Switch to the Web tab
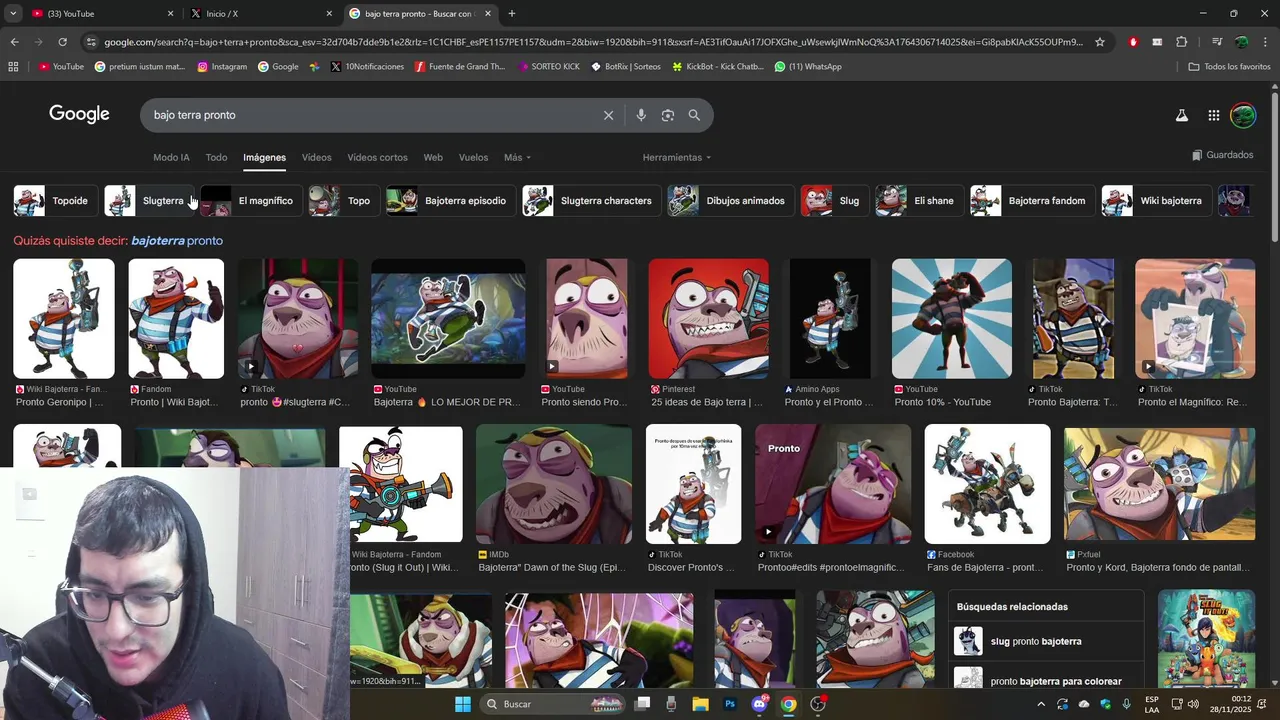The image size is (1280, 720). tap(433, 157)
